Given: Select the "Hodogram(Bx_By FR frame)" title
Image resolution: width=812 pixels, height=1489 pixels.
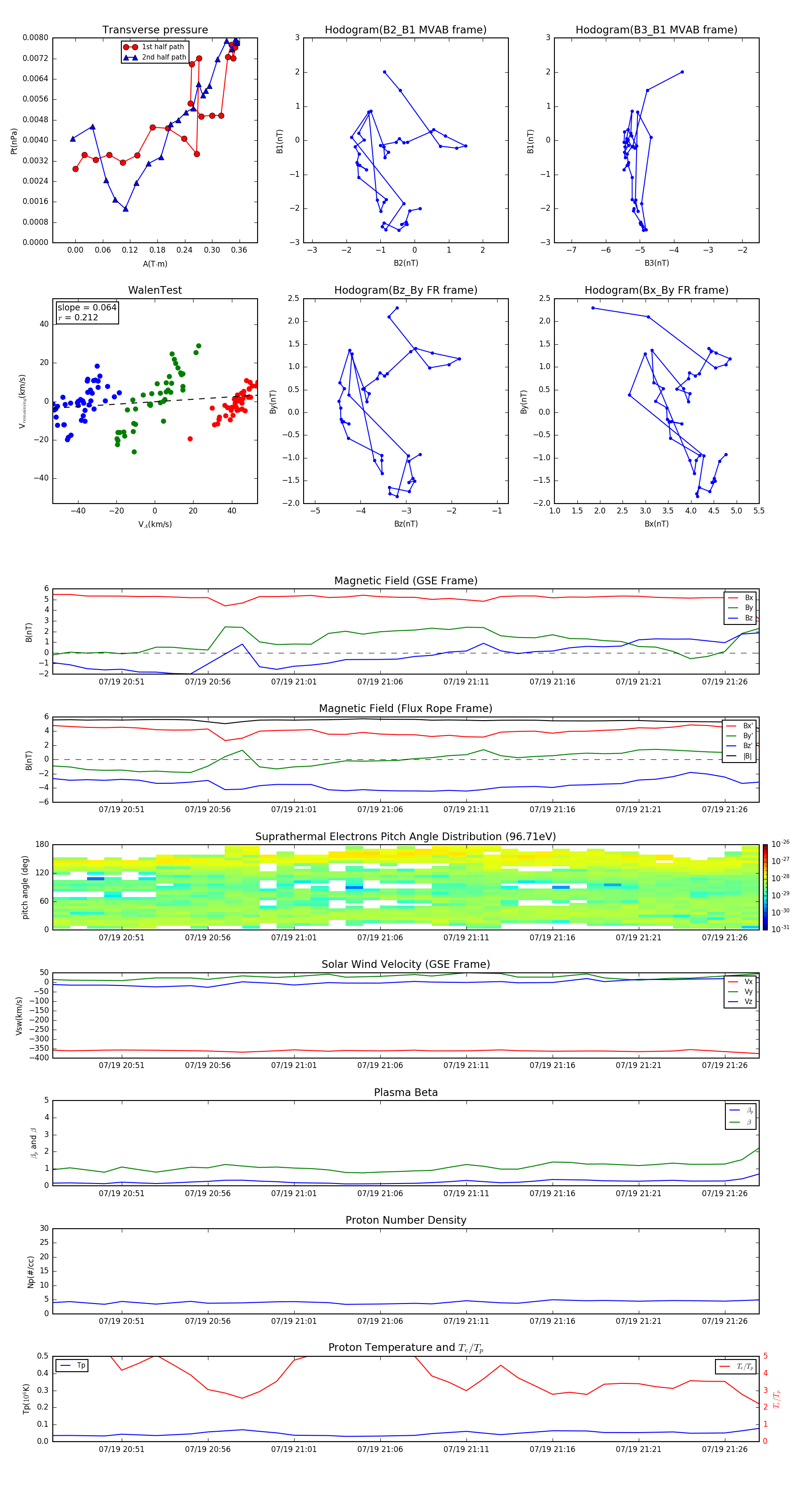Looking at the screenshot, I should pyautogui.click(x=656, y=290).
